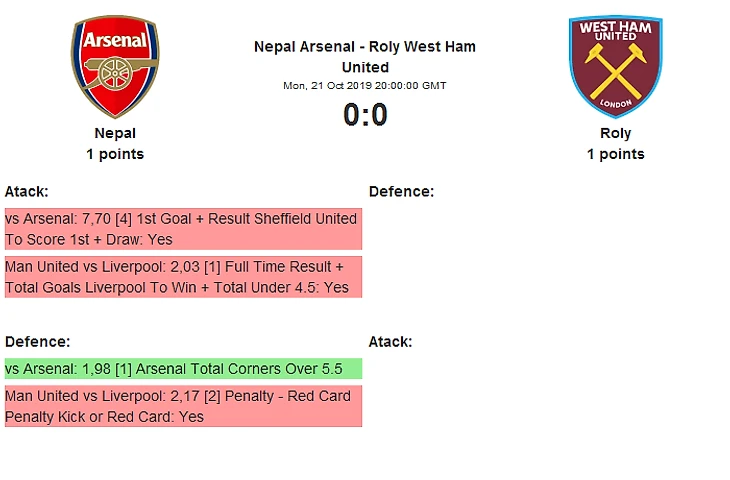Select the Sheffield United To Score 1st bet
The width and height of the screenshot is (730, 480).
(182, 229)
